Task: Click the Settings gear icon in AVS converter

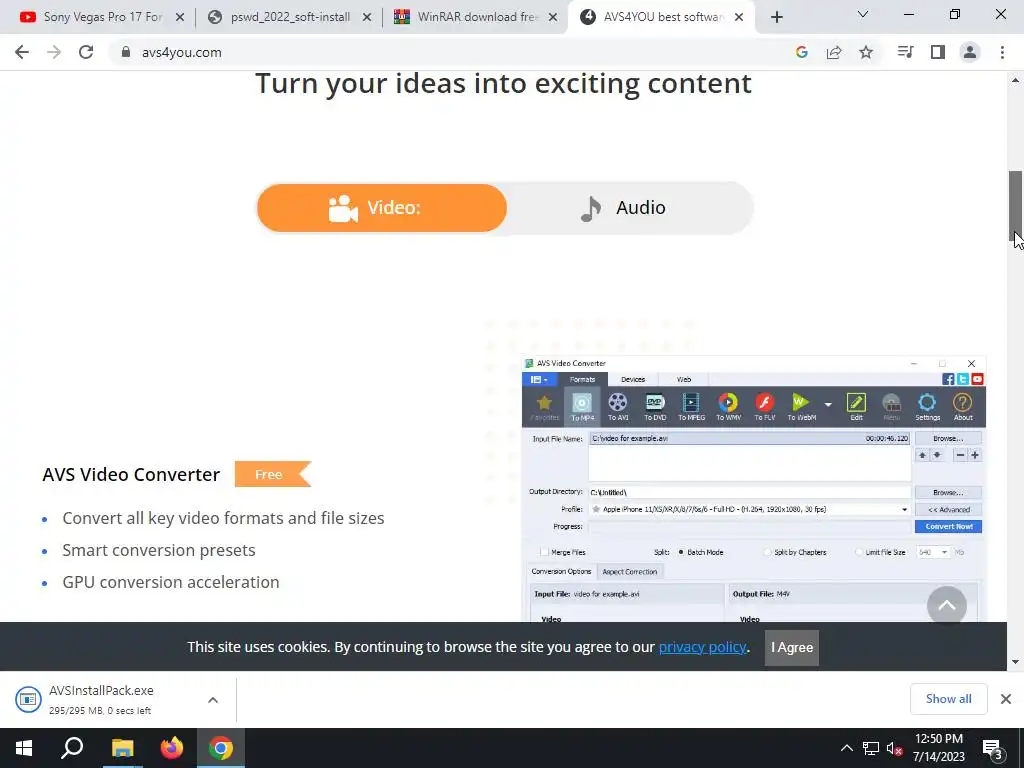Action: point(927,407)
